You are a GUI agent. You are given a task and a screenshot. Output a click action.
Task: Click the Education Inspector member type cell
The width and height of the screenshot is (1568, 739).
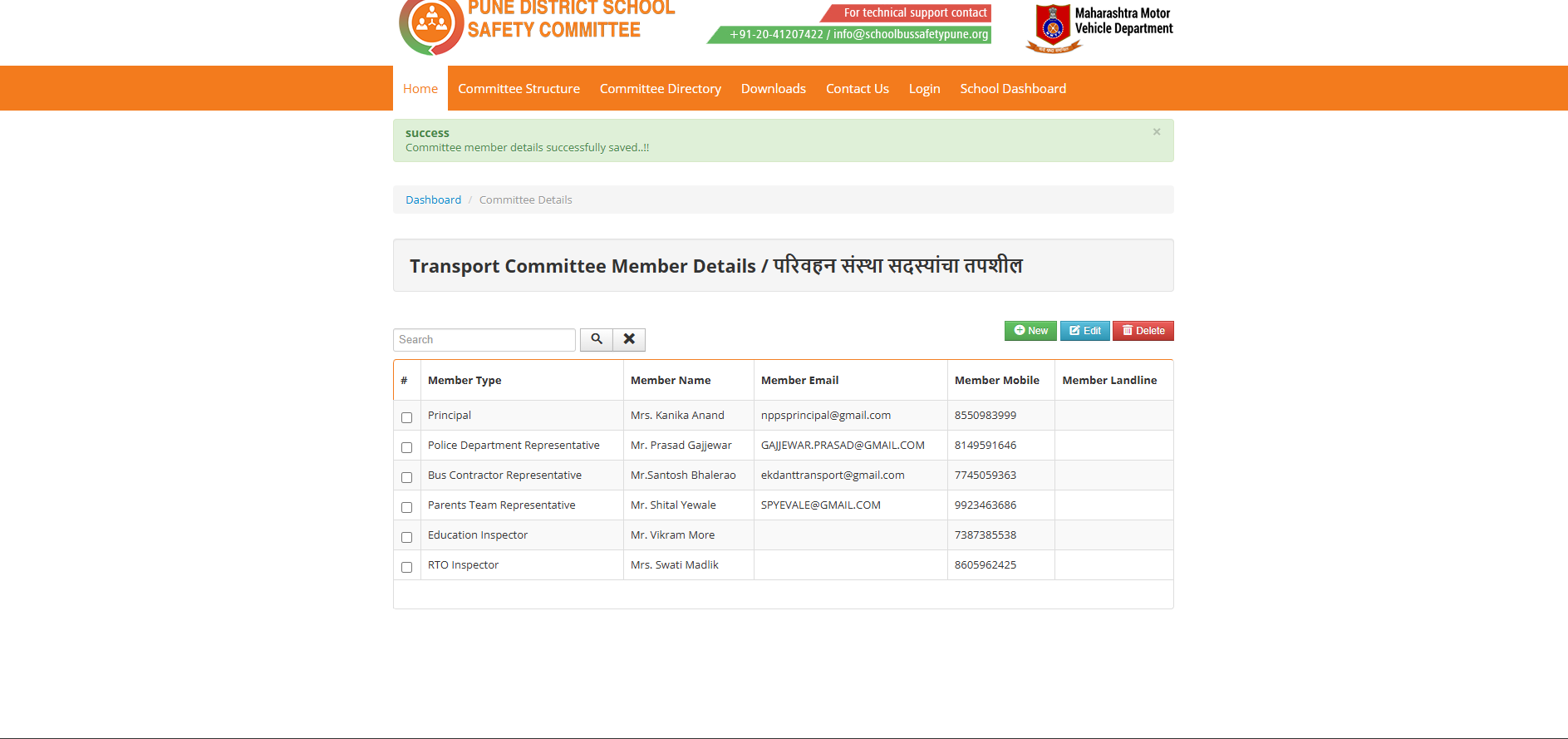click(522, 535)
